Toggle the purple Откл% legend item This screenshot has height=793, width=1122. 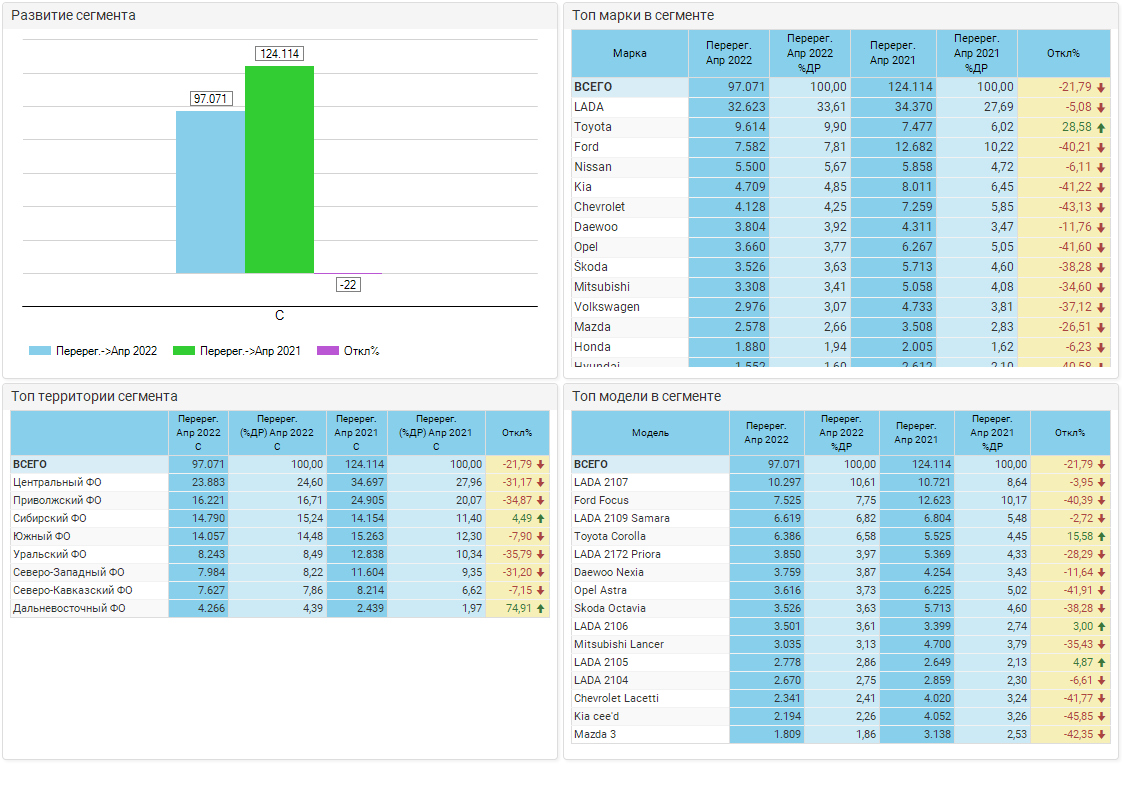(348, 351)
